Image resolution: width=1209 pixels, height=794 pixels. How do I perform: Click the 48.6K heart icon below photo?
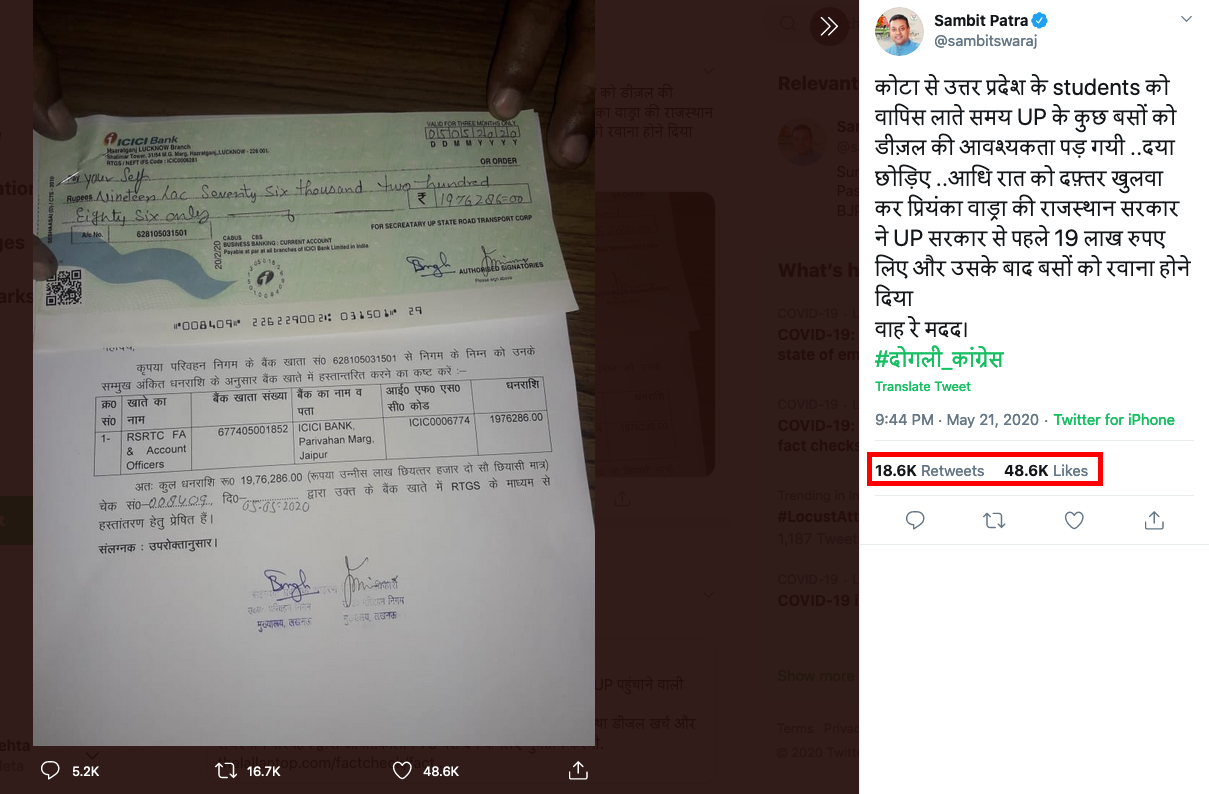(402, 771)
